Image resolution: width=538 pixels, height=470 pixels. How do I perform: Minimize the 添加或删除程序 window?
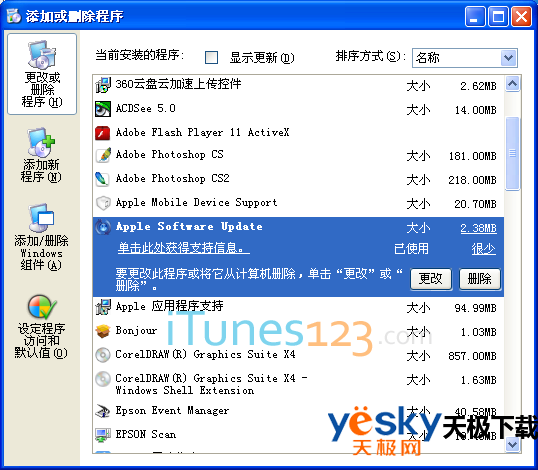pos(475,16)
